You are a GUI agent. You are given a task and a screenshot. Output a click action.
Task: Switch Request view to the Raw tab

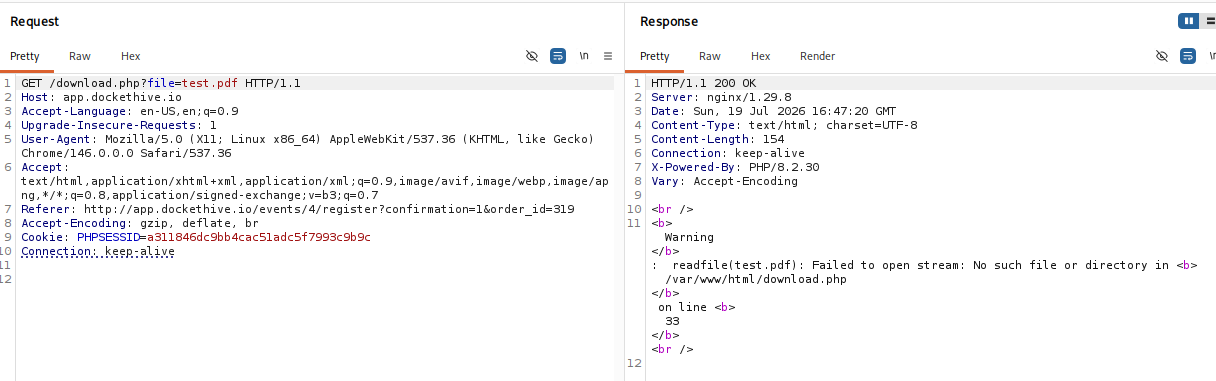[x=80, y=56]
